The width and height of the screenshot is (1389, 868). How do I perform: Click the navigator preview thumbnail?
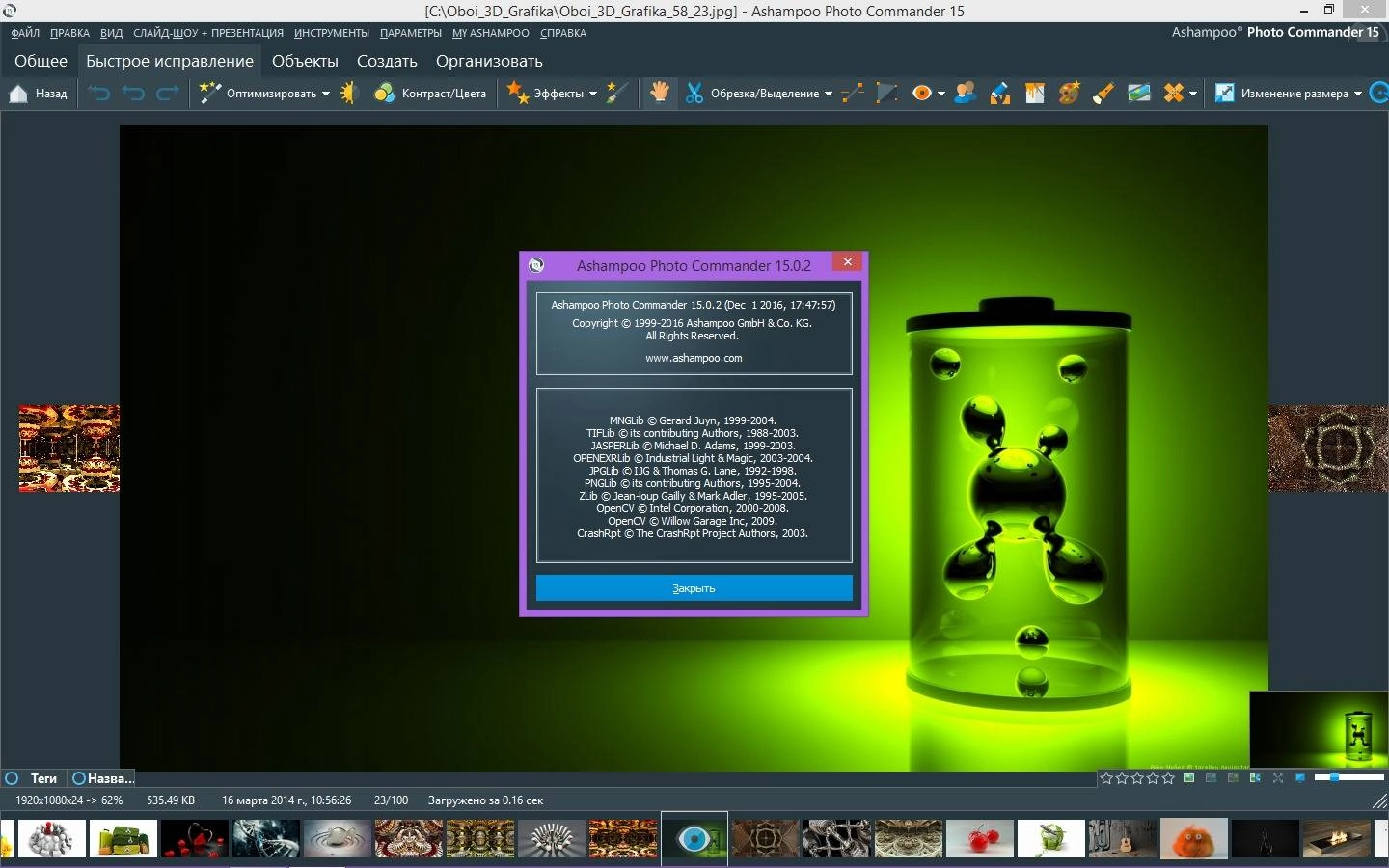coord(1319,730)
